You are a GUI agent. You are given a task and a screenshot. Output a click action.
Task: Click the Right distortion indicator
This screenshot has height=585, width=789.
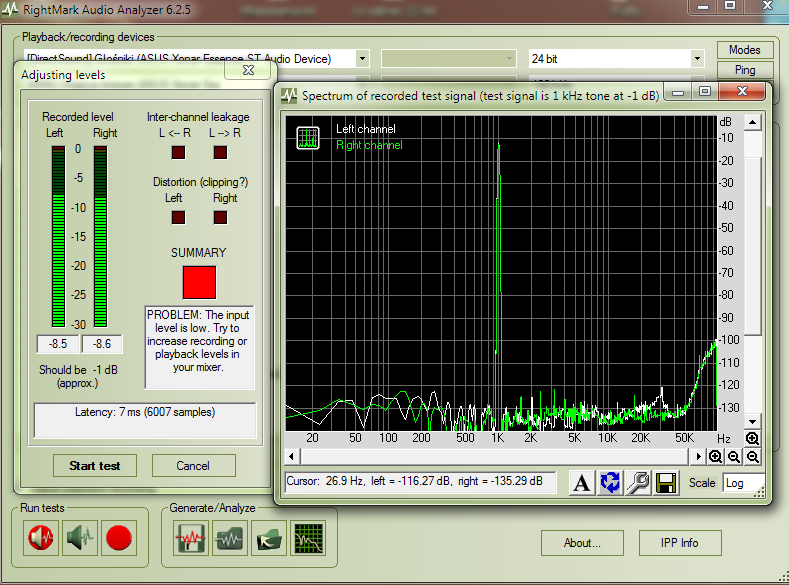click(220, 217)
